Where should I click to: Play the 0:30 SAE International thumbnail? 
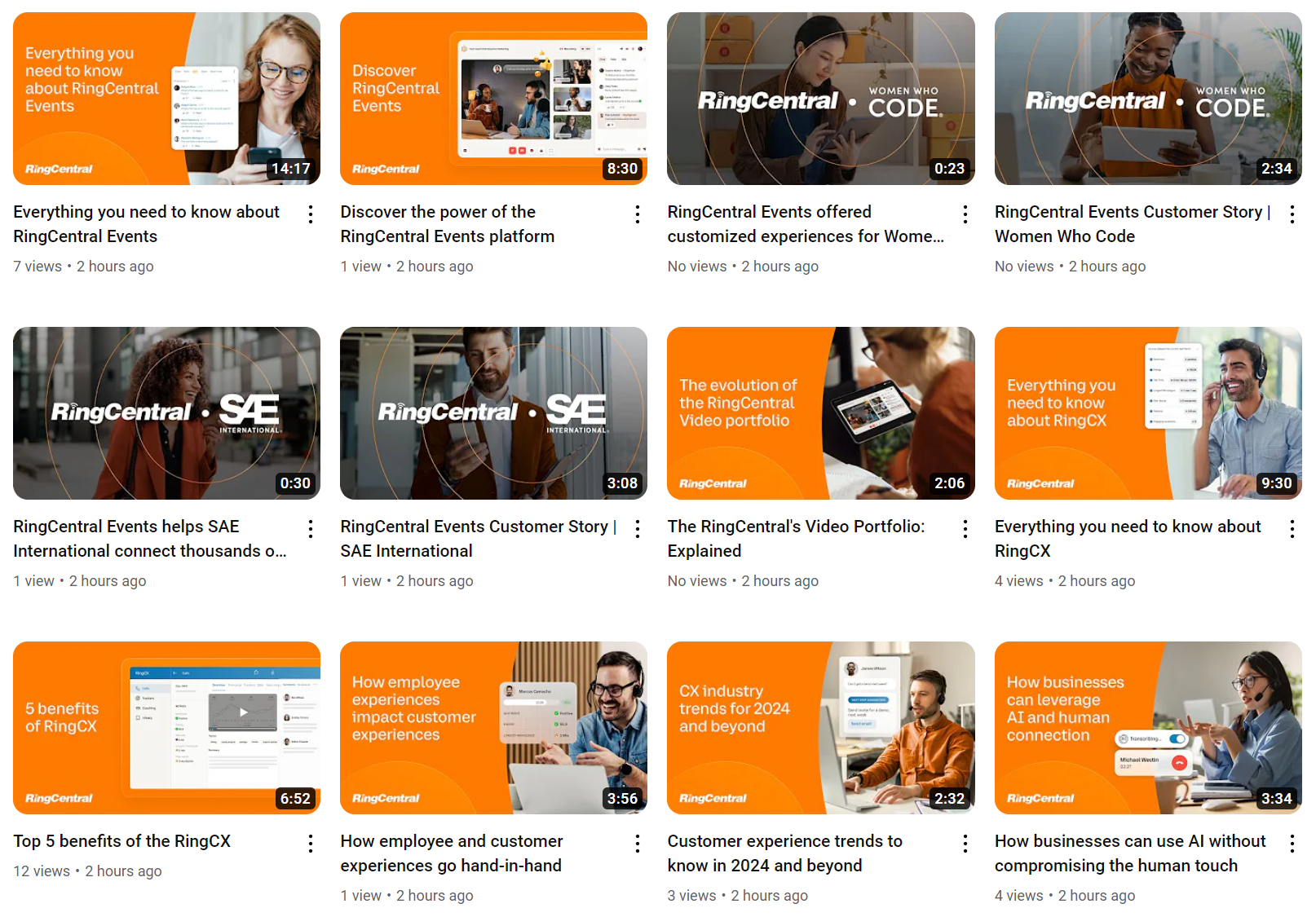pyautogui.click(x=166, y=413)
